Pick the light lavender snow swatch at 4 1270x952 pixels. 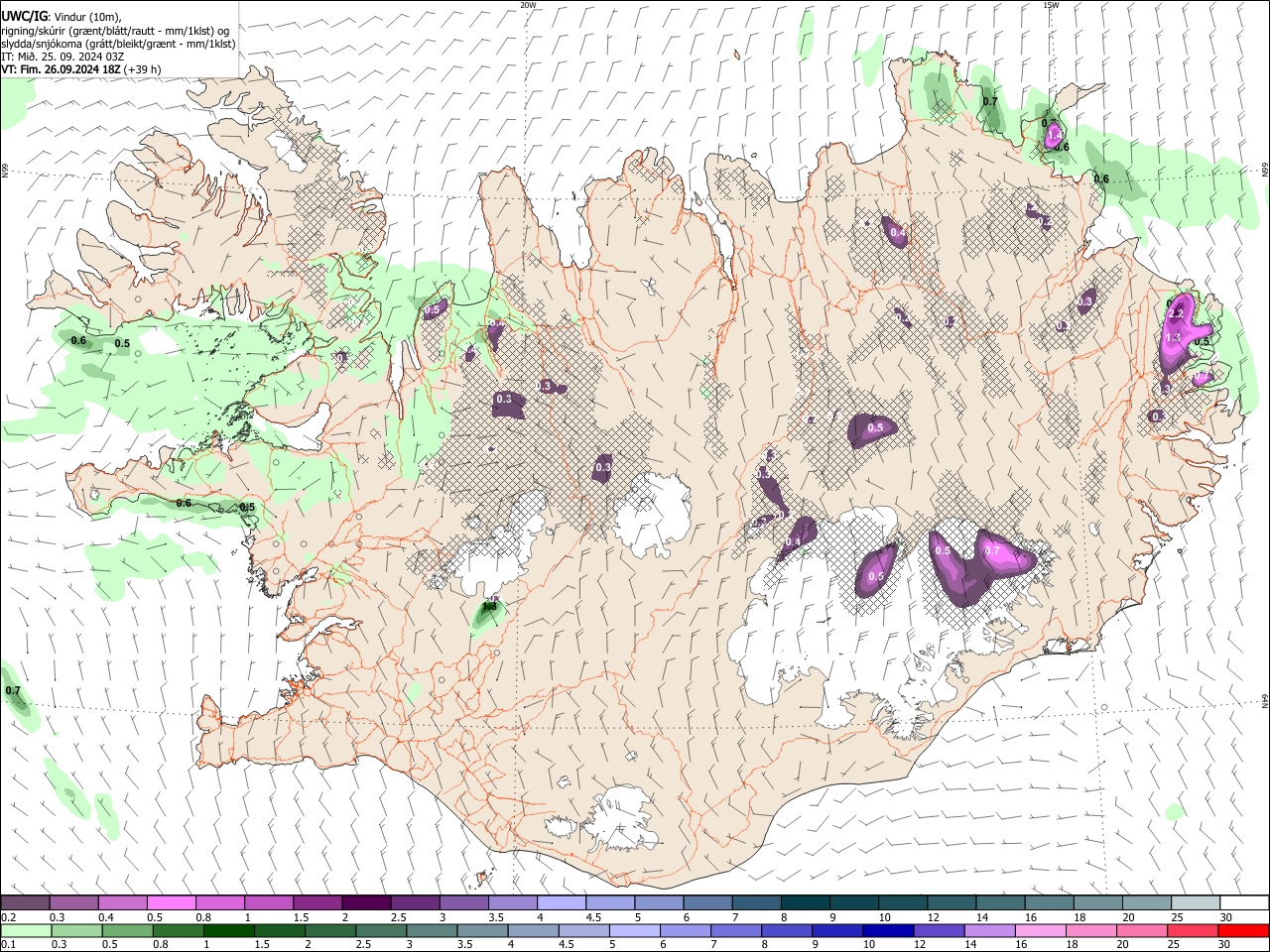tap(560, 902)
